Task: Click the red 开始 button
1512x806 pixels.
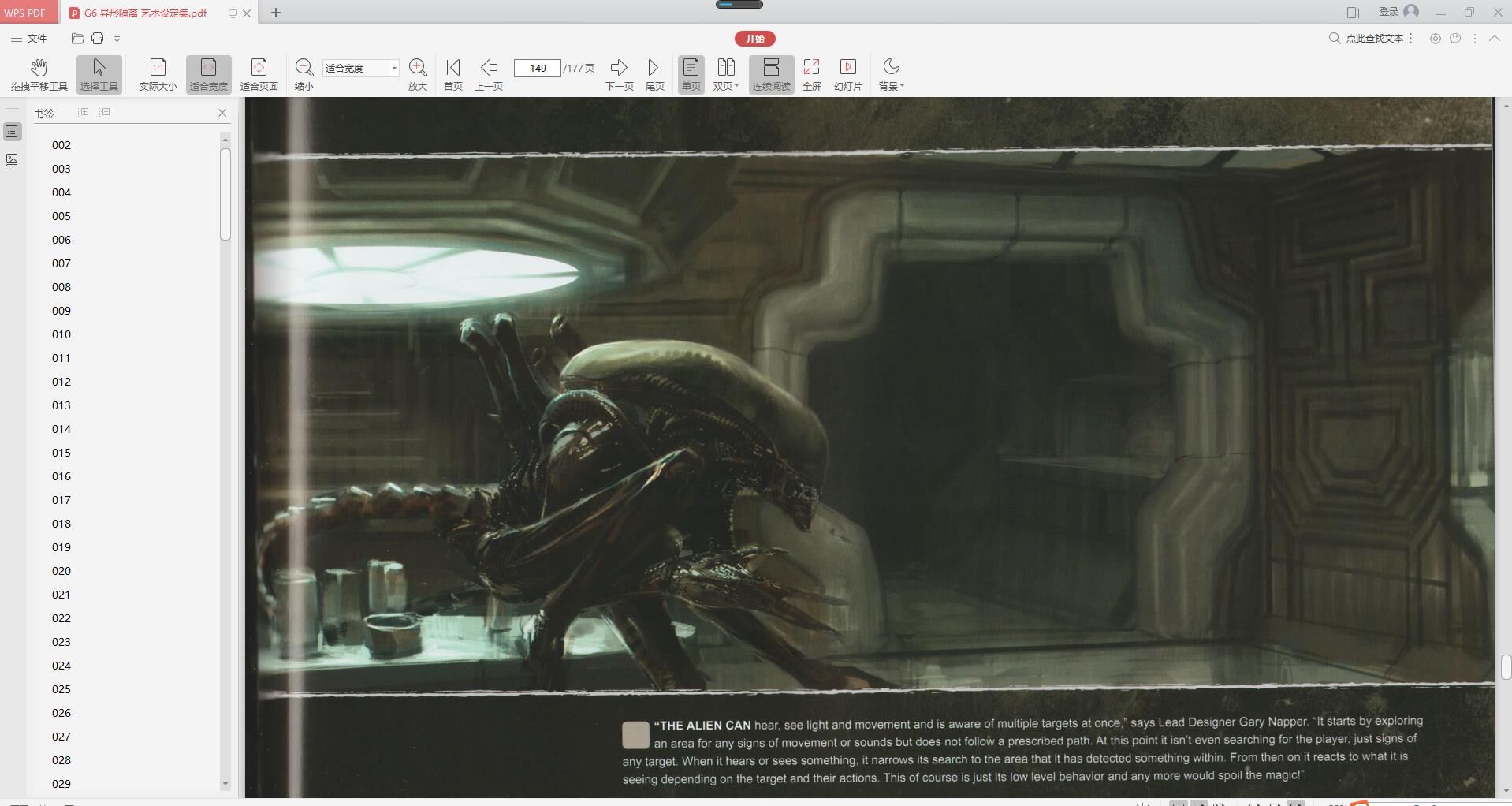Action: coord(754,39)
